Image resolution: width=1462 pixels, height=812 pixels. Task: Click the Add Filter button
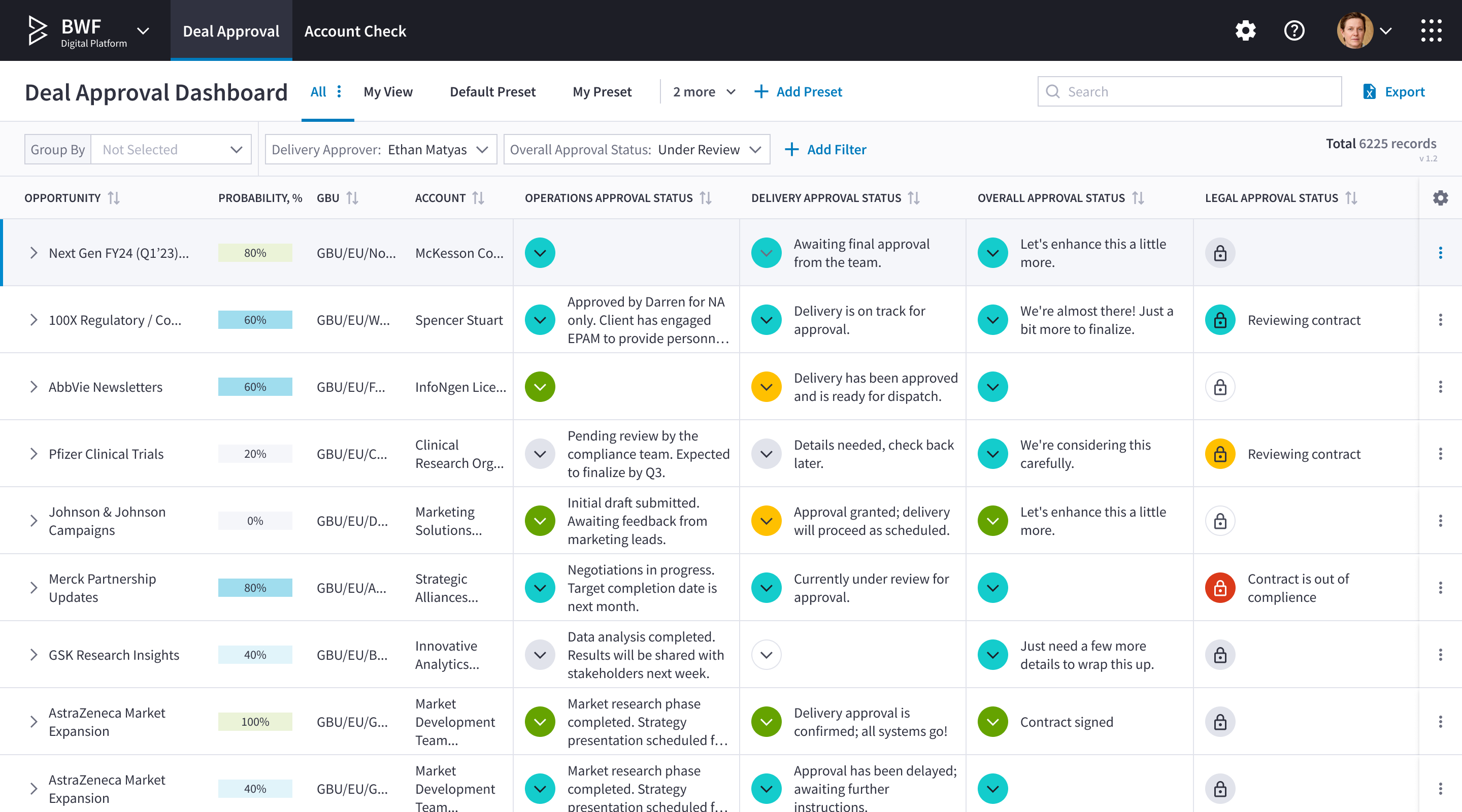click(826, 149)
